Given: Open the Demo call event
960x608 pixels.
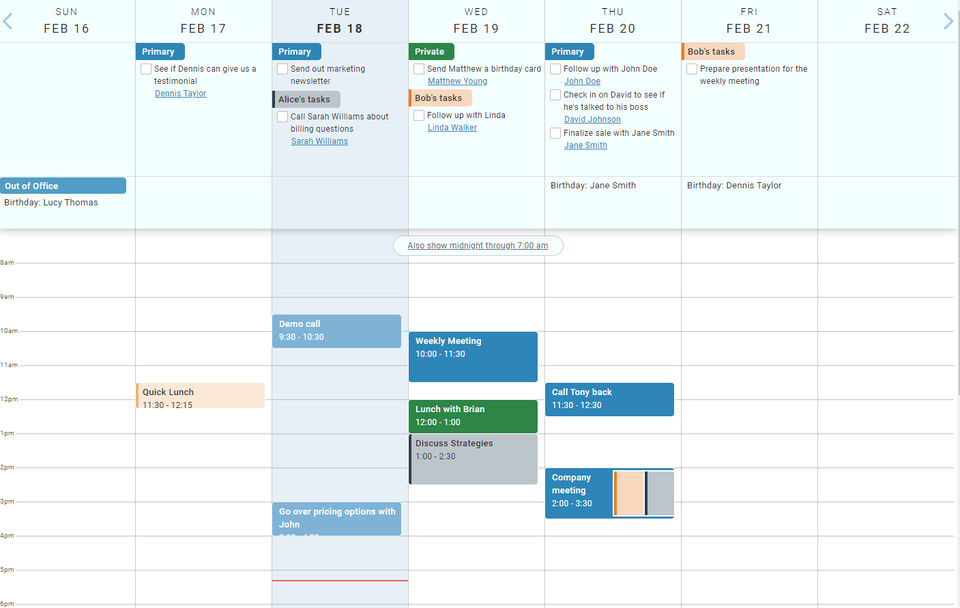Looking at the screenshot, I should [x=336, y=331].
